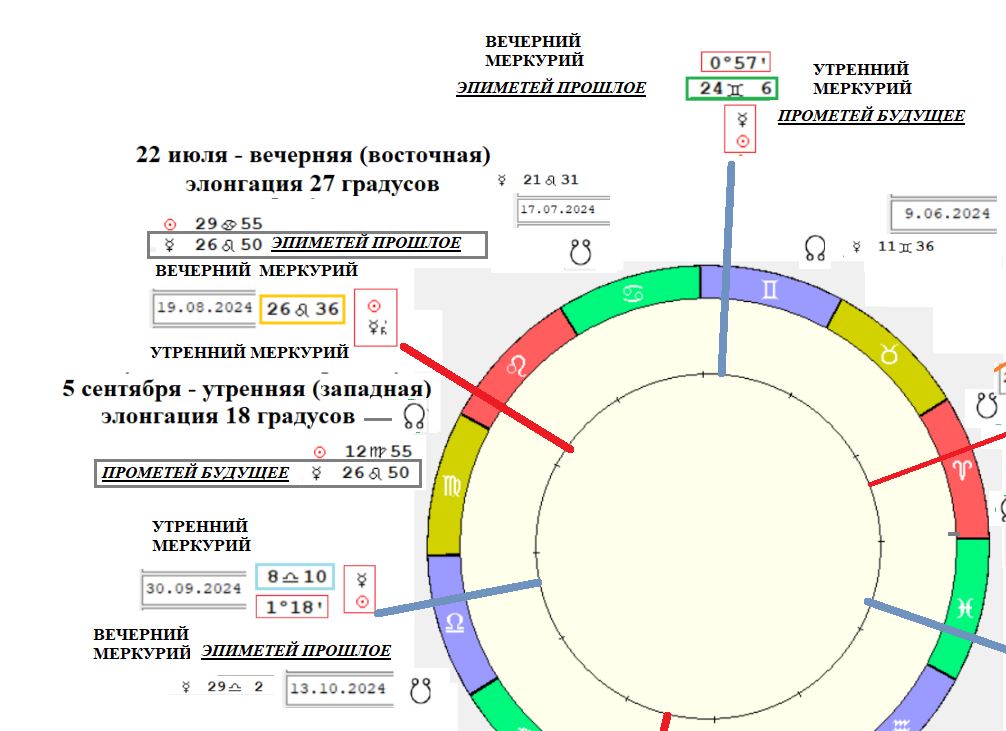
Task: Click the Mercury glyph before 29 Libra 2
Action: (186, 687)
